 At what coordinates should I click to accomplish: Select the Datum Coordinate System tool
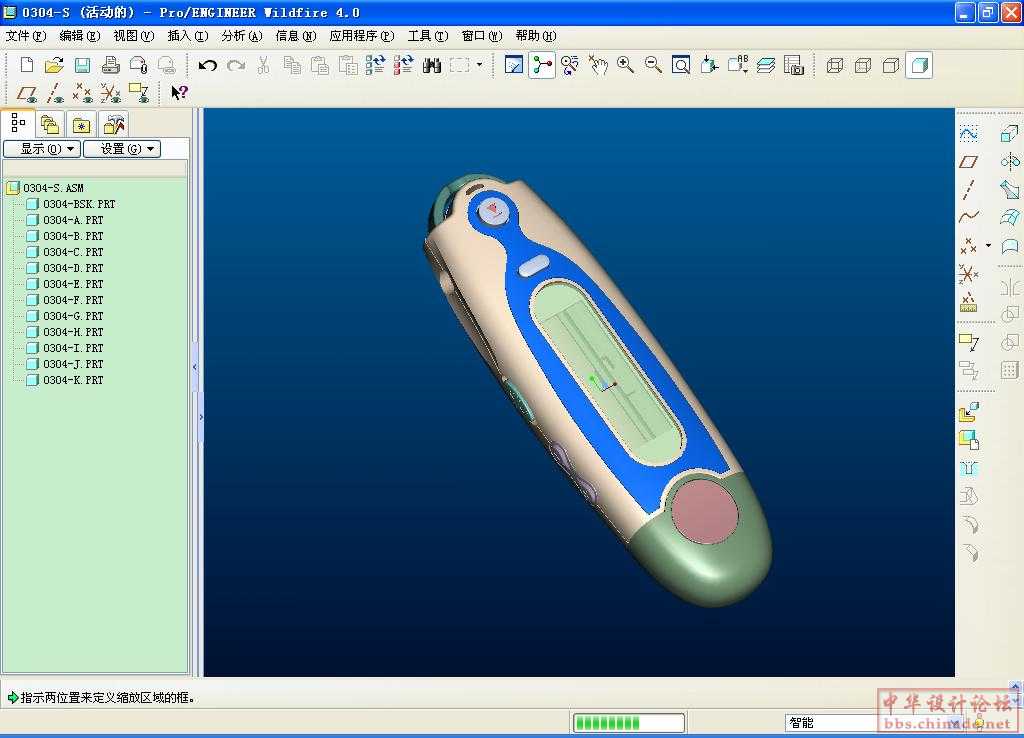[x=968, y=274]
